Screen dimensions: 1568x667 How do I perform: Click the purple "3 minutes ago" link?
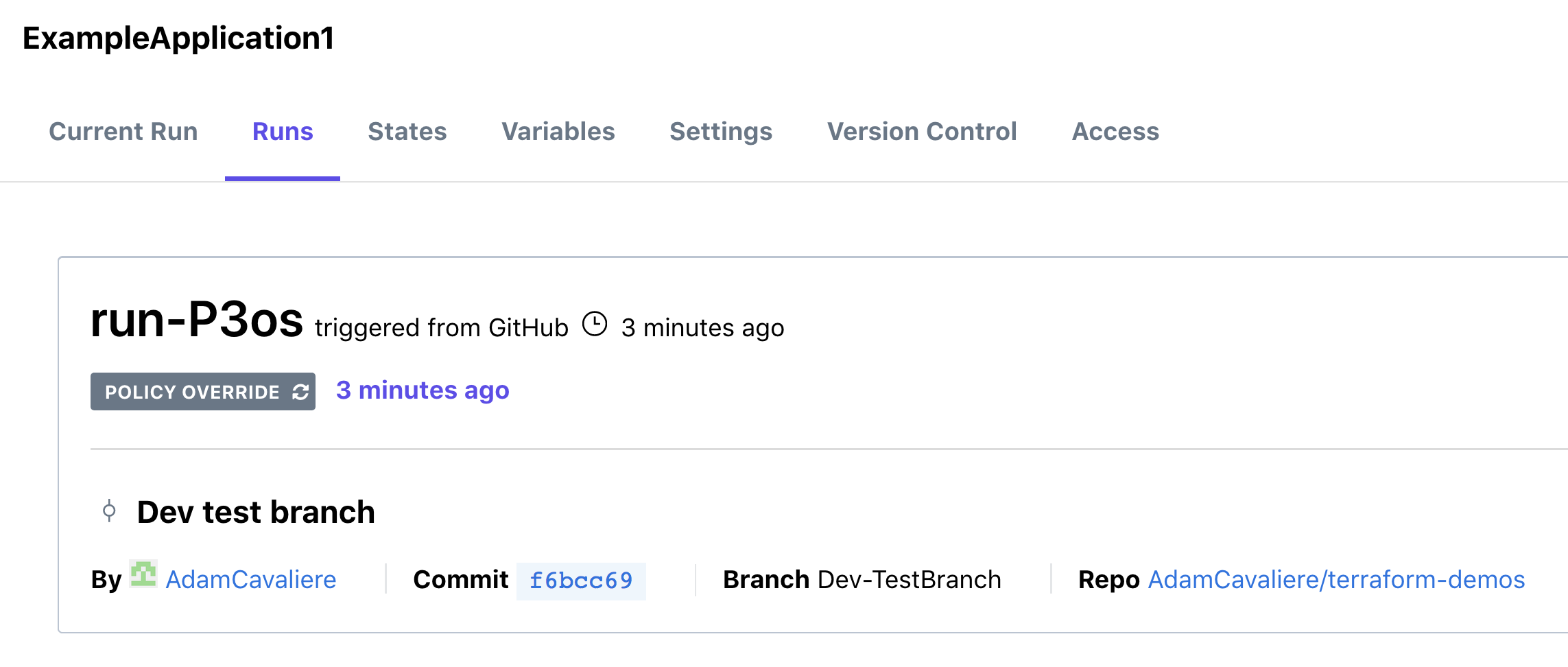pos(423,390)
